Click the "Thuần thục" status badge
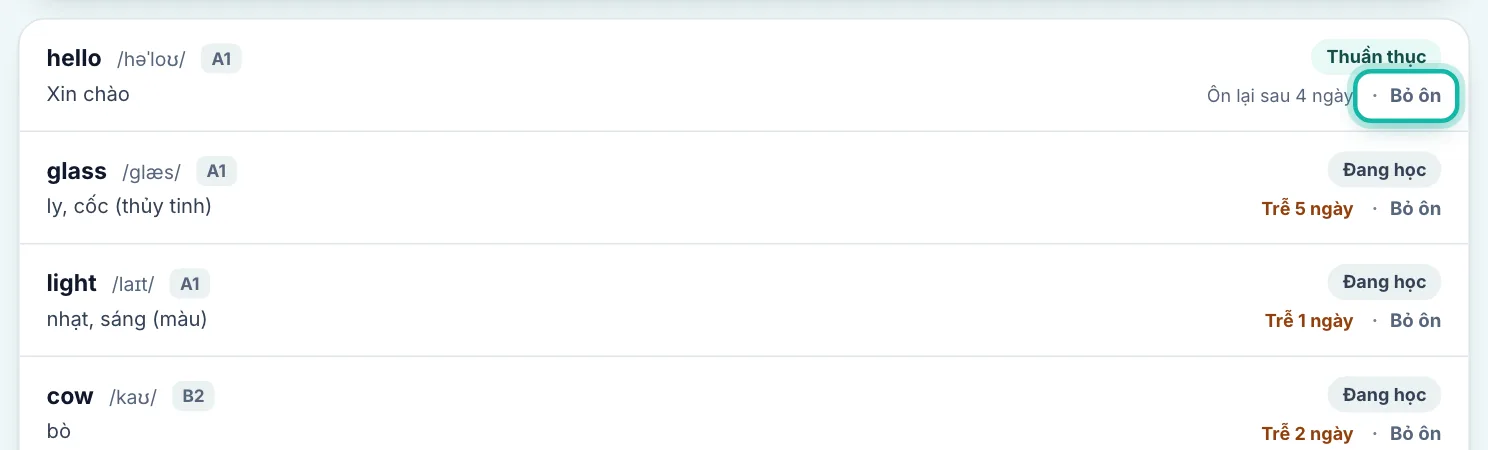The width and height of the screenshot is (1488, 450). 1376,57
